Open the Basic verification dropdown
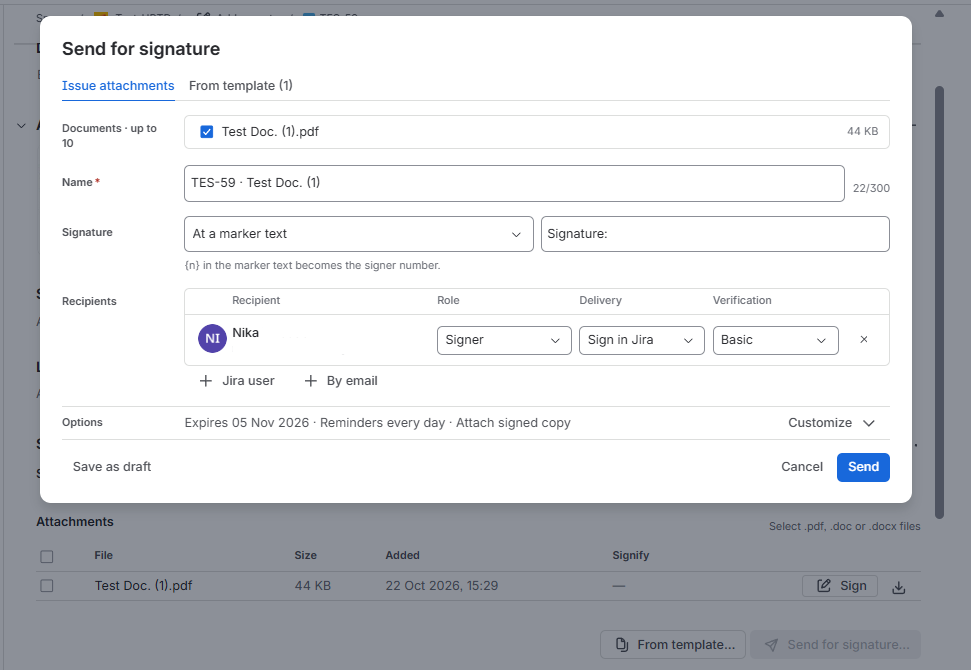971x670 pixels. click(775, 341)
